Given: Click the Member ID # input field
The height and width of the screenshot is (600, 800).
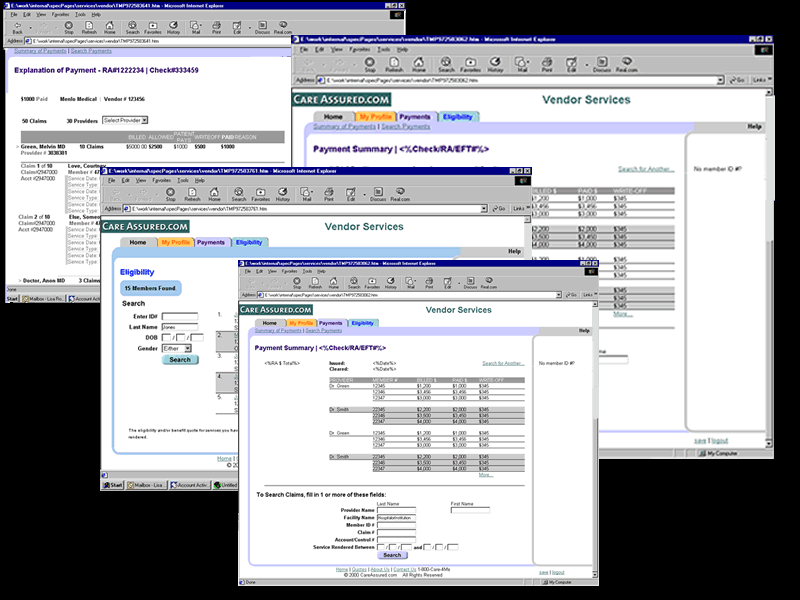Looking at the screenshot, I should [396, 525].
